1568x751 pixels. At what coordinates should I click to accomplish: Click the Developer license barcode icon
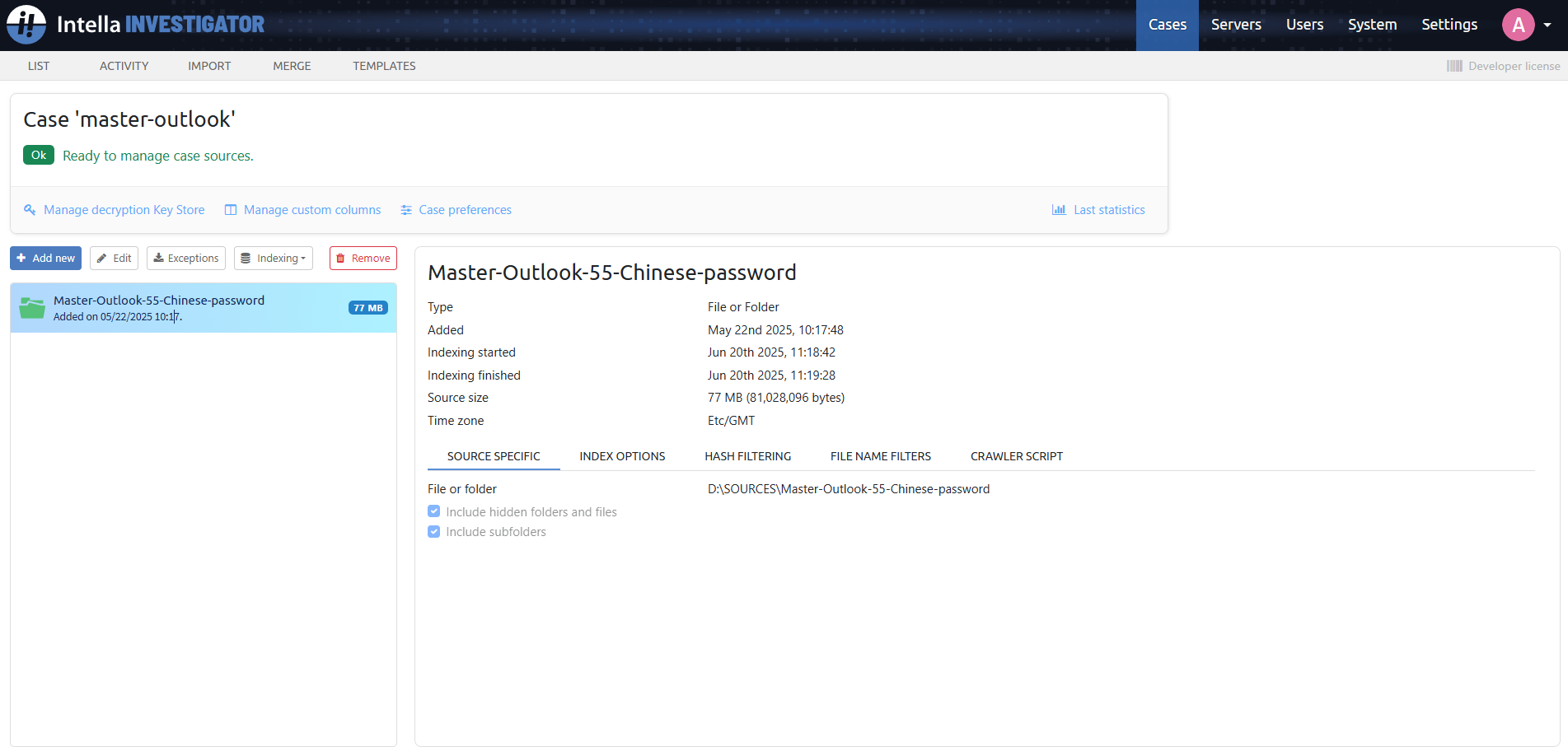pos(1455,66)
